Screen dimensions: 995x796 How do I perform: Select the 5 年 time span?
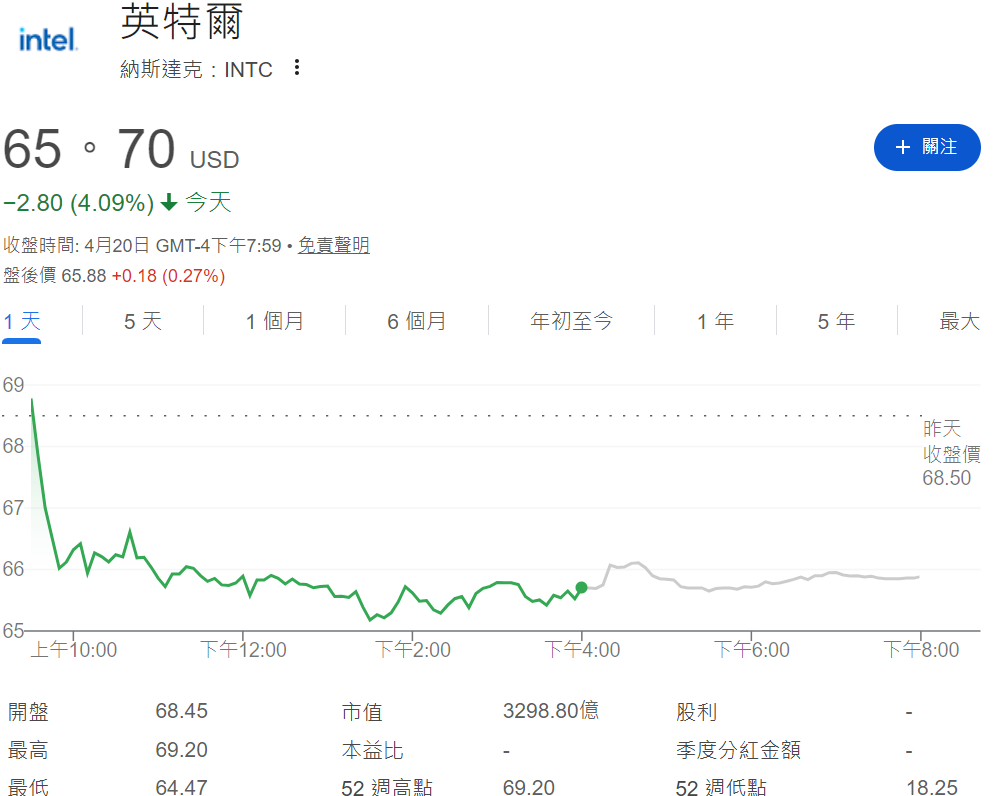(x=835, y=321)
